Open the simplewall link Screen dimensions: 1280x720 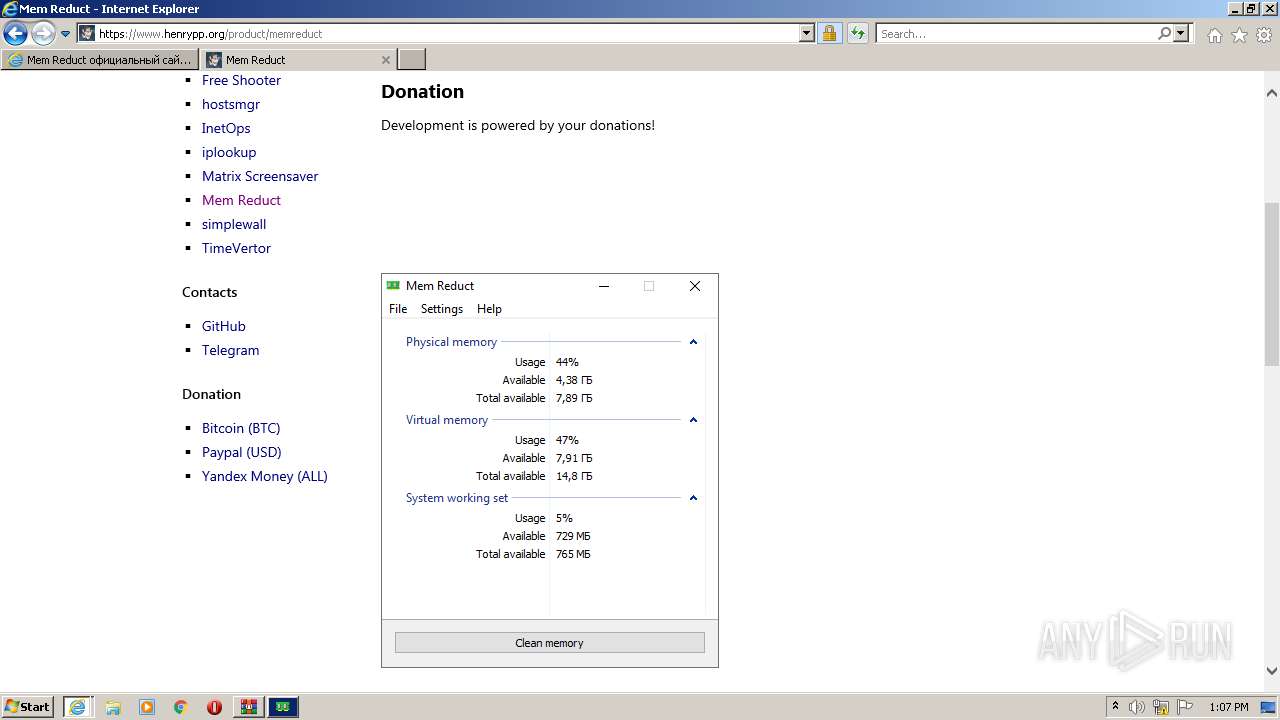(234, 224)
